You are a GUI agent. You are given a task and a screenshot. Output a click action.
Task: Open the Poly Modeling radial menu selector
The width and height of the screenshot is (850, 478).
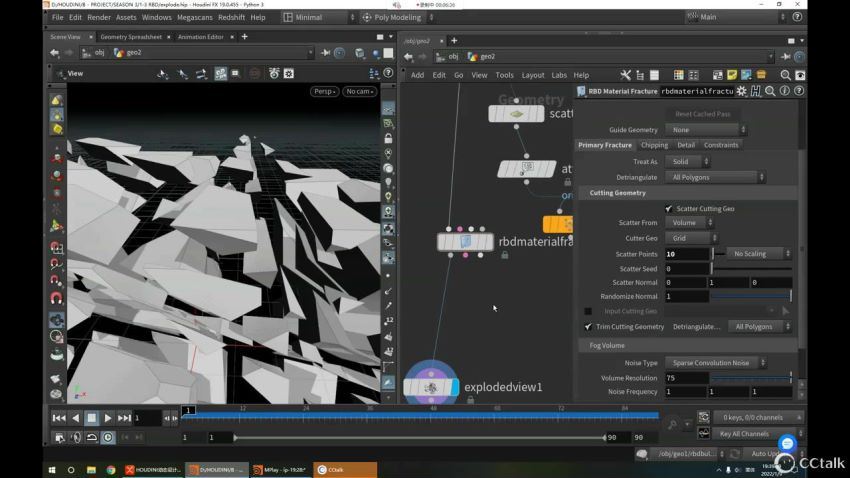point(397,17)
